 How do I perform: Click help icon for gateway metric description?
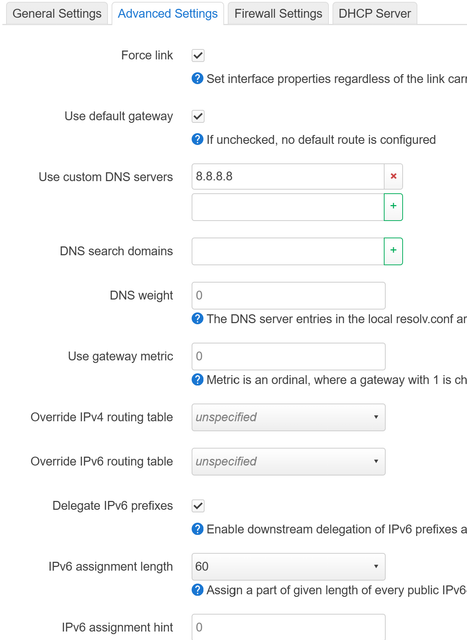(197, 380)
